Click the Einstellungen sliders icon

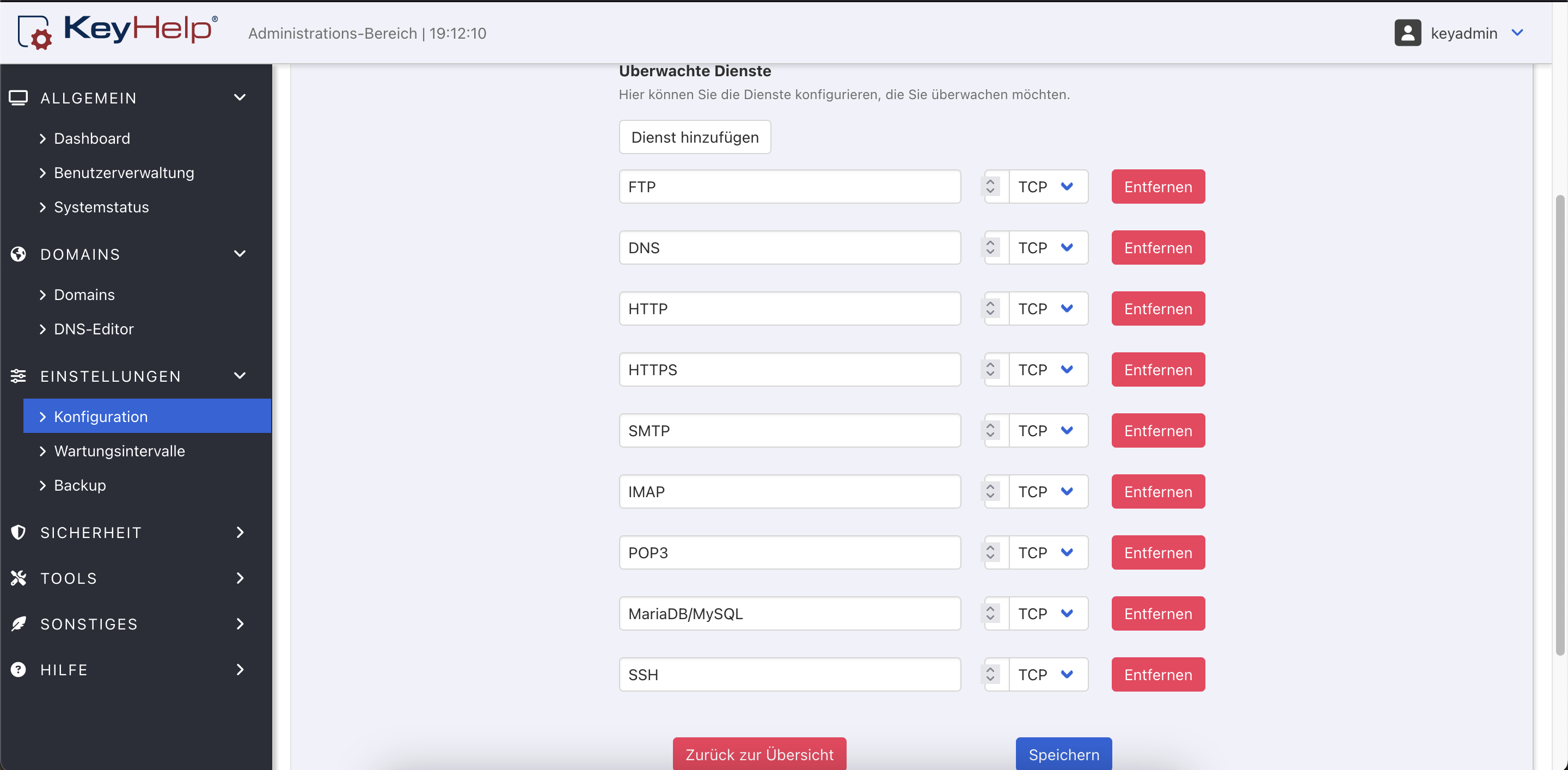[x=19, y=376]
